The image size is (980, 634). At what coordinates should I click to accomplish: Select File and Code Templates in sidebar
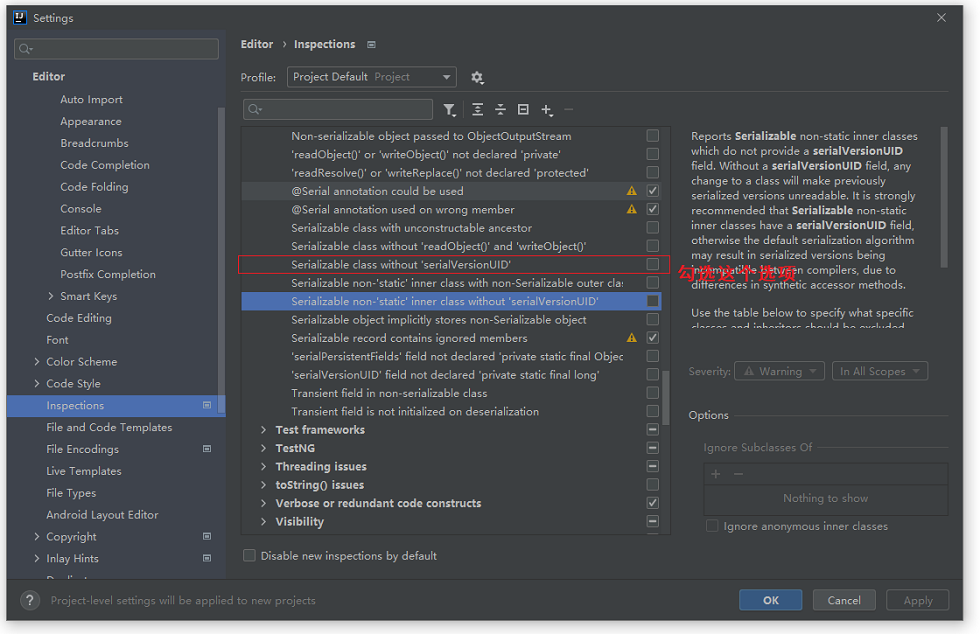[x=109, y=427]
